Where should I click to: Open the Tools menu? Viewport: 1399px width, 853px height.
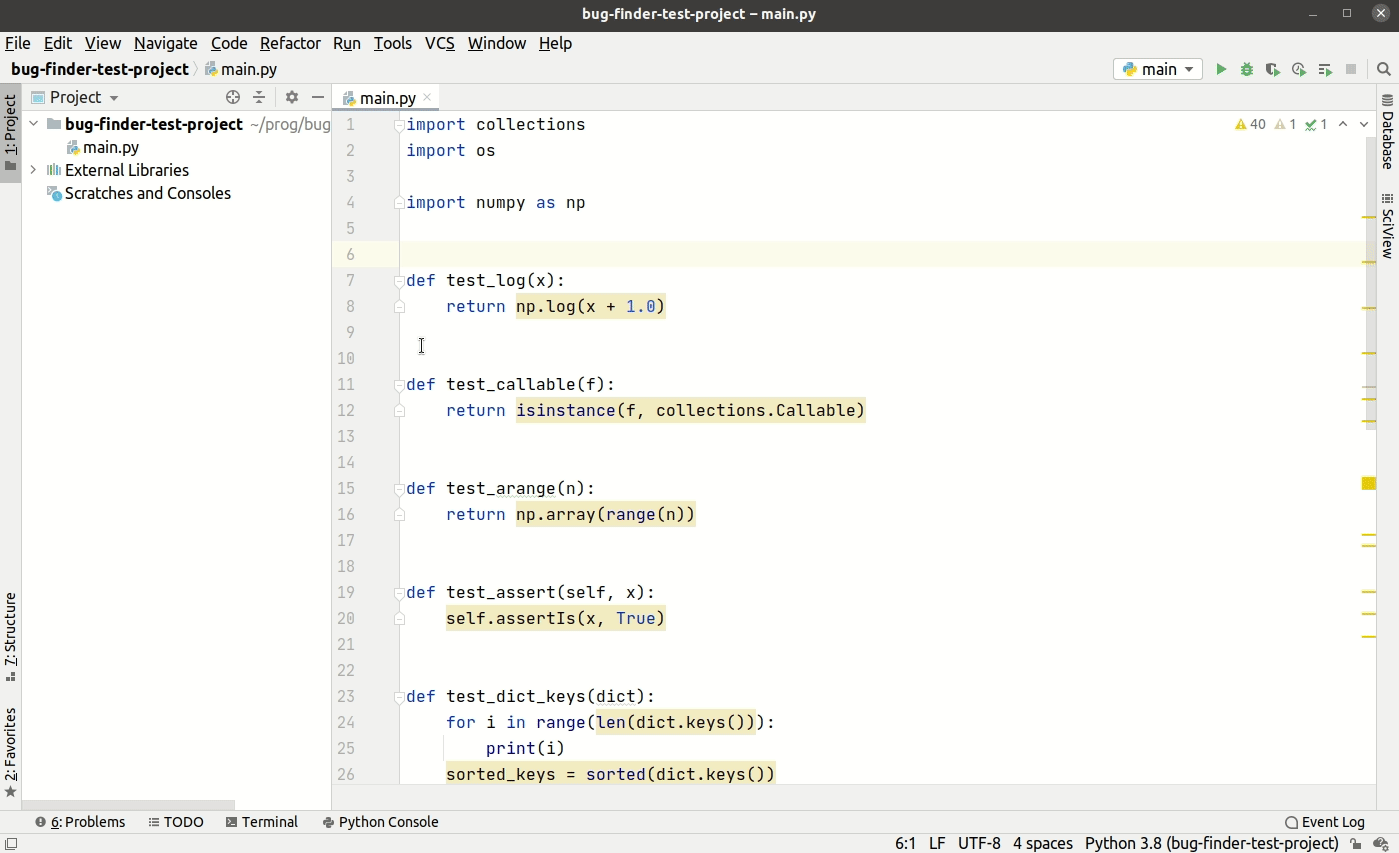point(393,43)
